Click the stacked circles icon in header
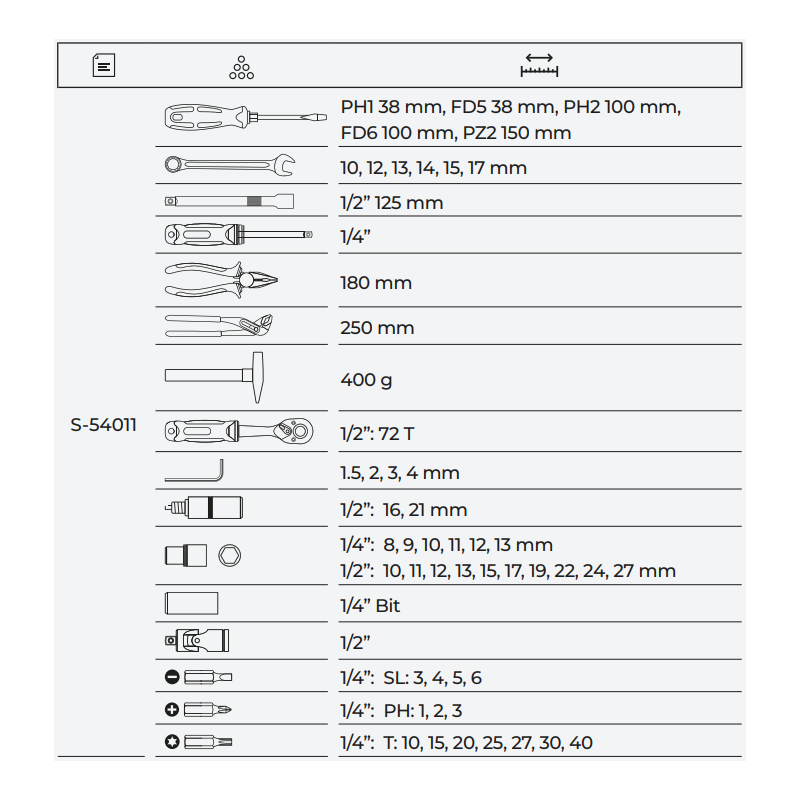Screen dimensions: 800x800 click(241, 66)
